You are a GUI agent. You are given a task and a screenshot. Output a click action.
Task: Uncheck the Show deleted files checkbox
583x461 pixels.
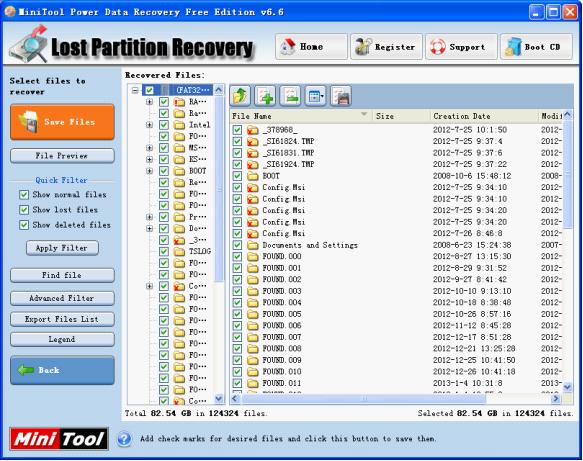click(24, 225)
